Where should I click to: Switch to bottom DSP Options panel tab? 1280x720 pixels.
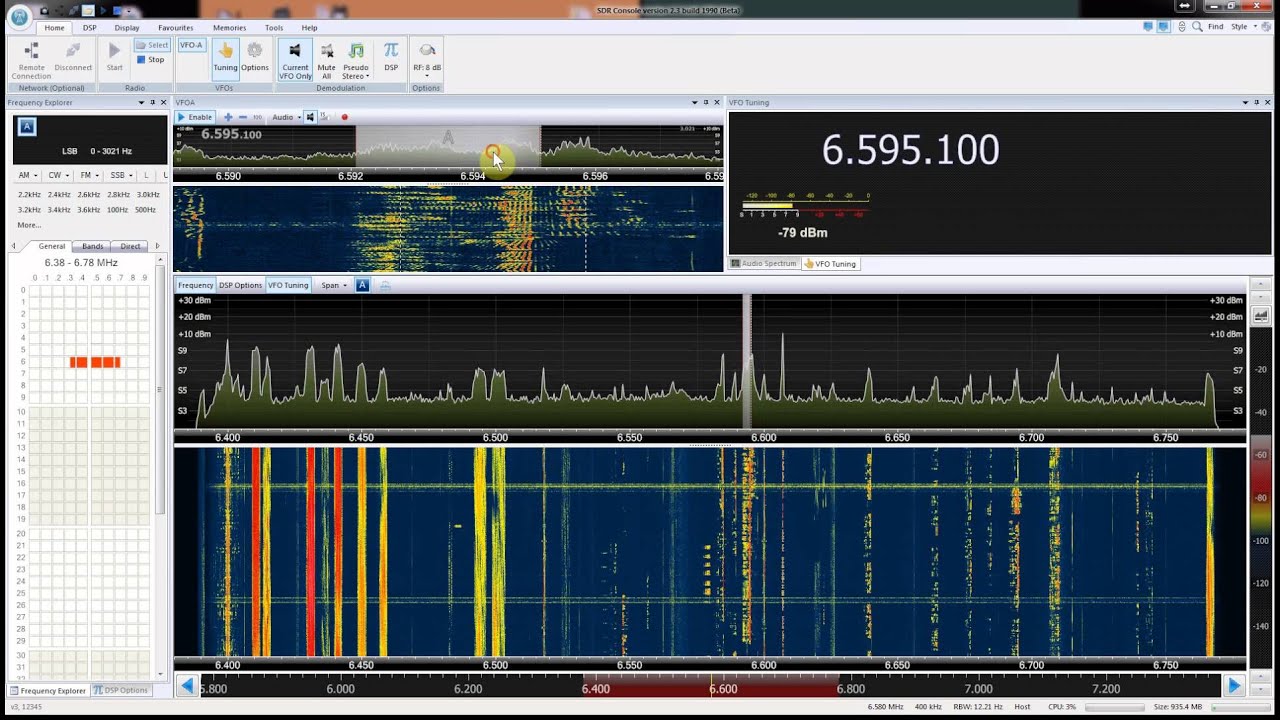pos(121,690)
